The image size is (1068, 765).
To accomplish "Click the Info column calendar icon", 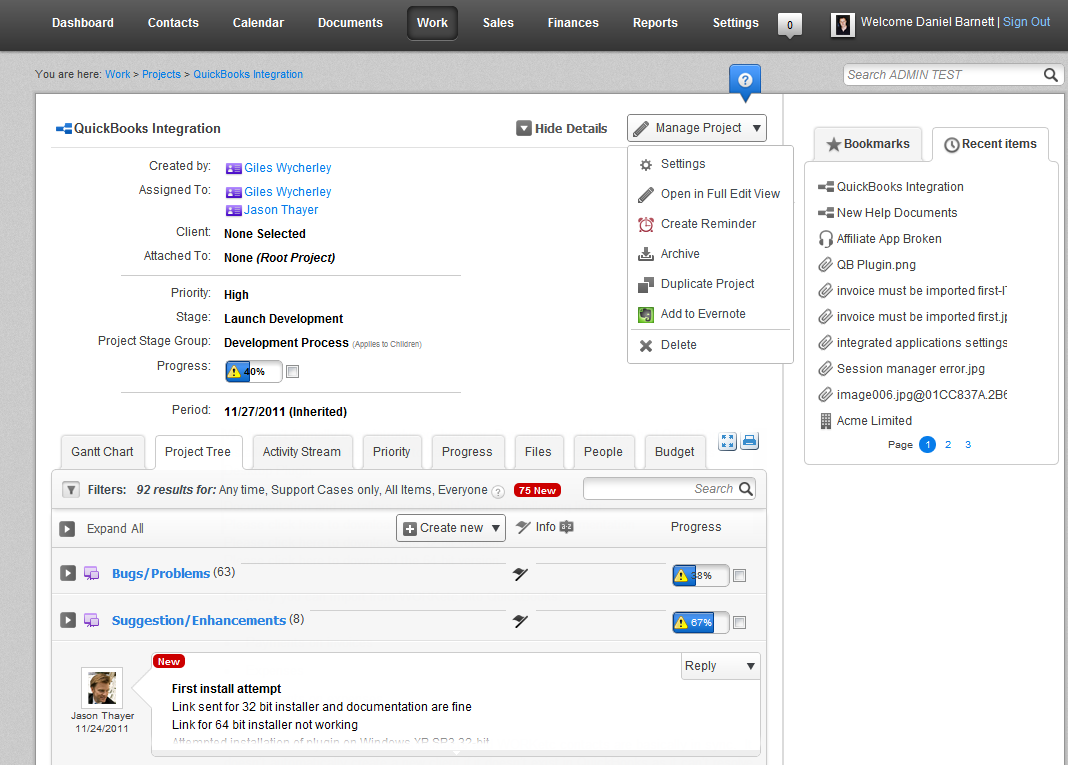I will [566, 527].
